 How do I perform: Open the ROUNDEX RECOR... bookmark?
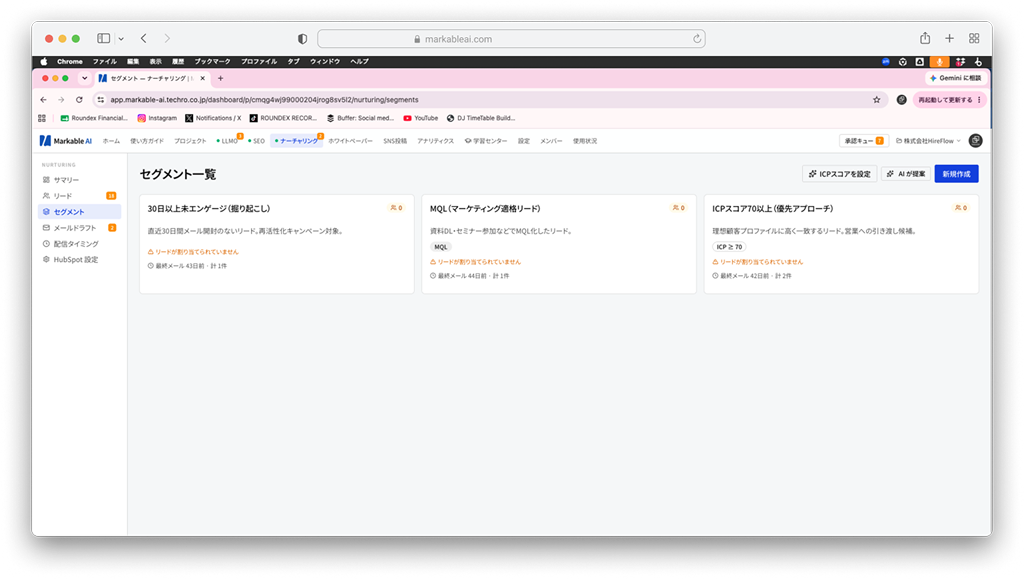pos(283,118)
